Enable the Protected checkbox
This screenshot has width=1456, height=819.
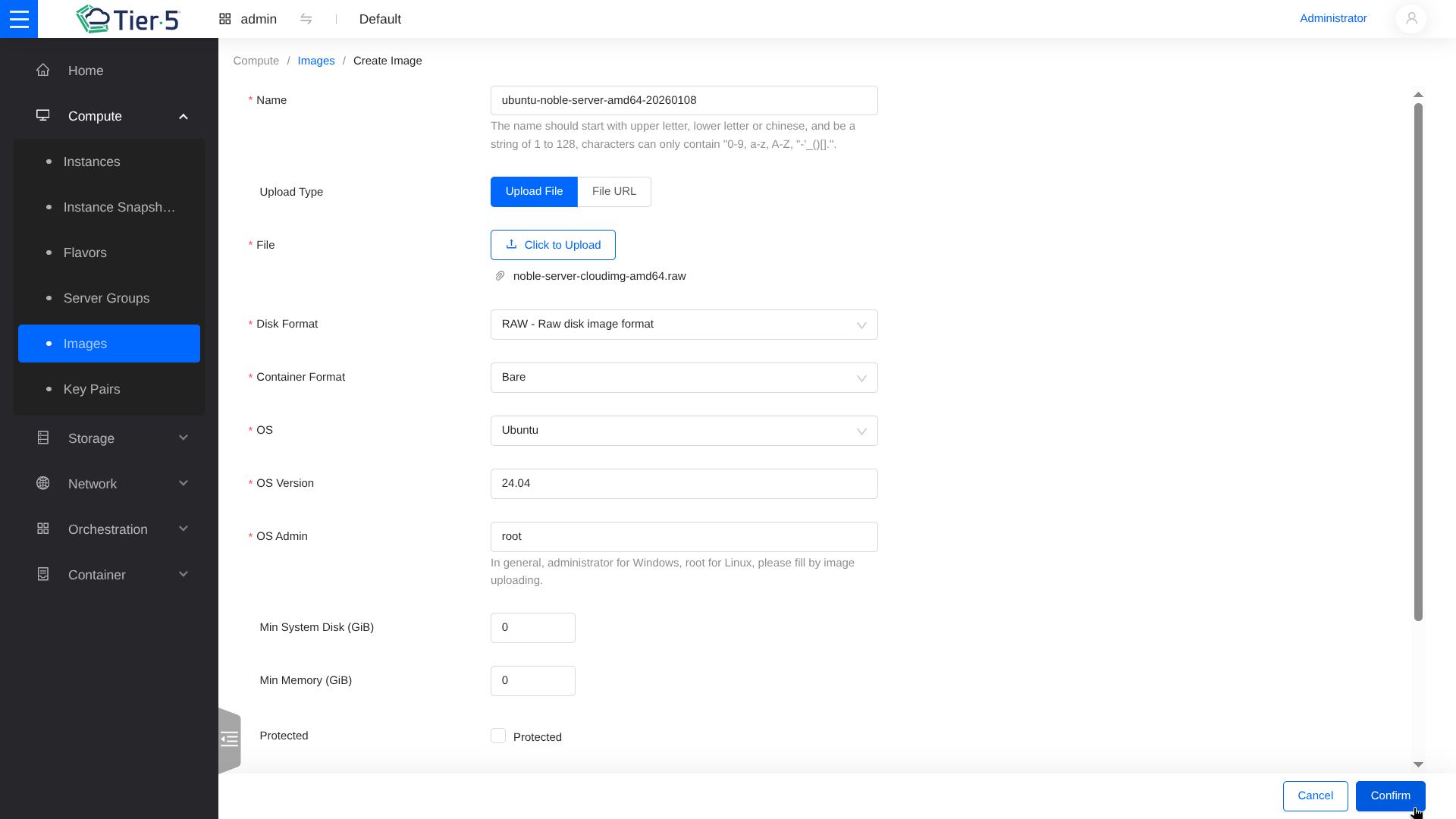point(498,736)
